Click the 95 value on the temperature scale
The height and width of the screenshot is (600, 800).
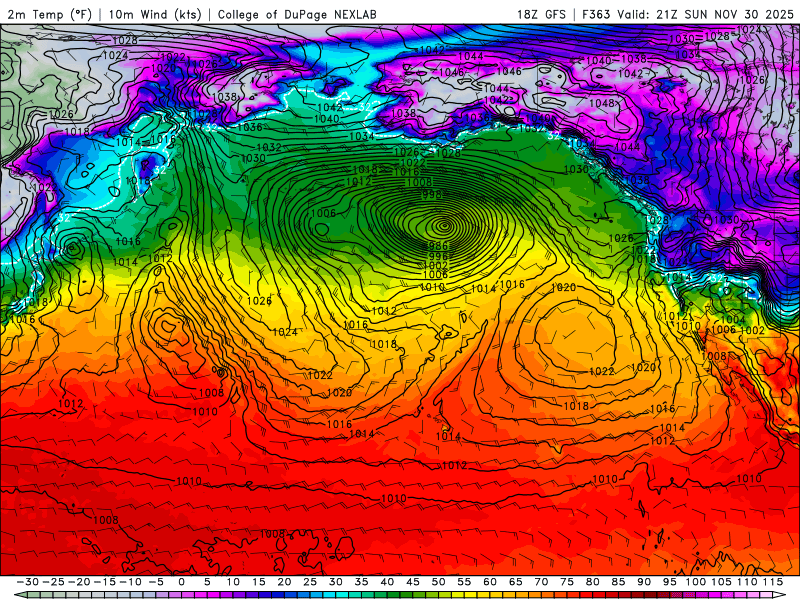point(669,582)
